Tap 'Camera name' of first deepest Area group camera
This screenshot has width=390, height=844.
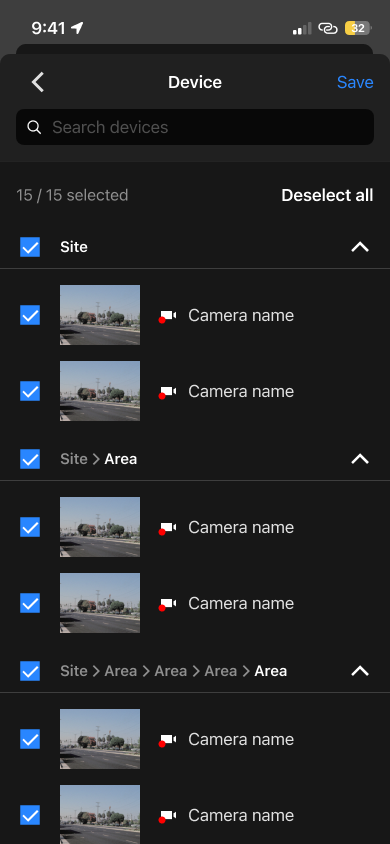tap(241, 740)
